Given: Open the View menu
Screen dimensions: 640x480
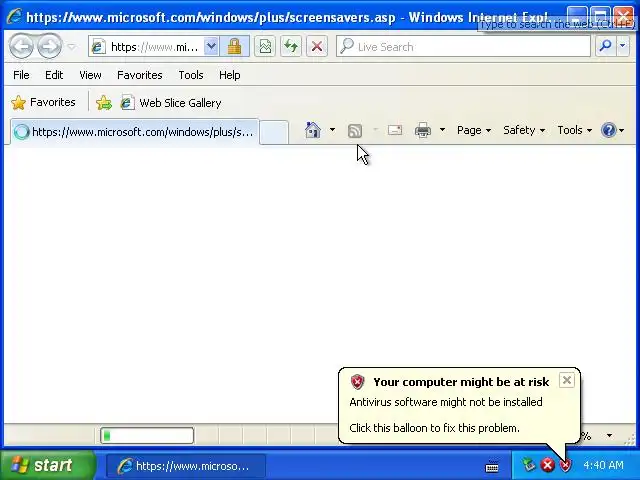Looking at the screenshot, I should tap(90, 75).
